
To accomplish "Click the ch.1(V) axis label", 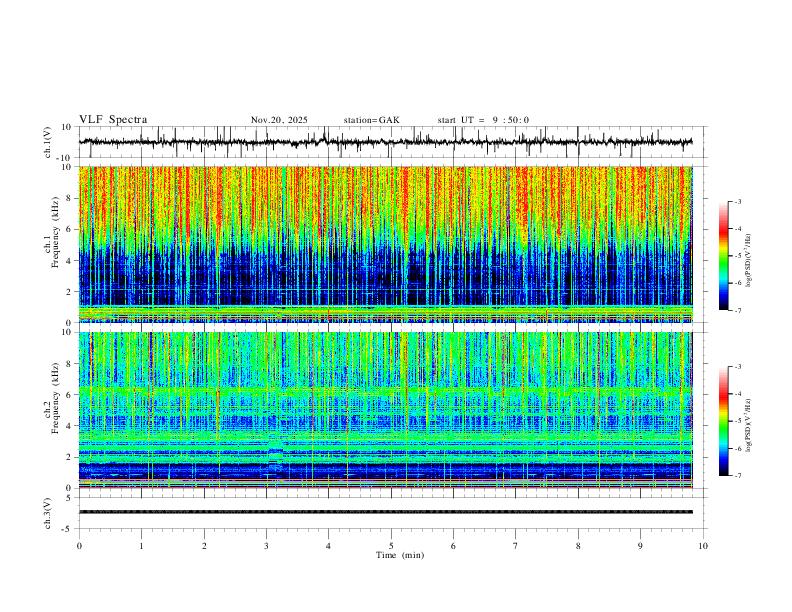I will click(x=48, y=142).
